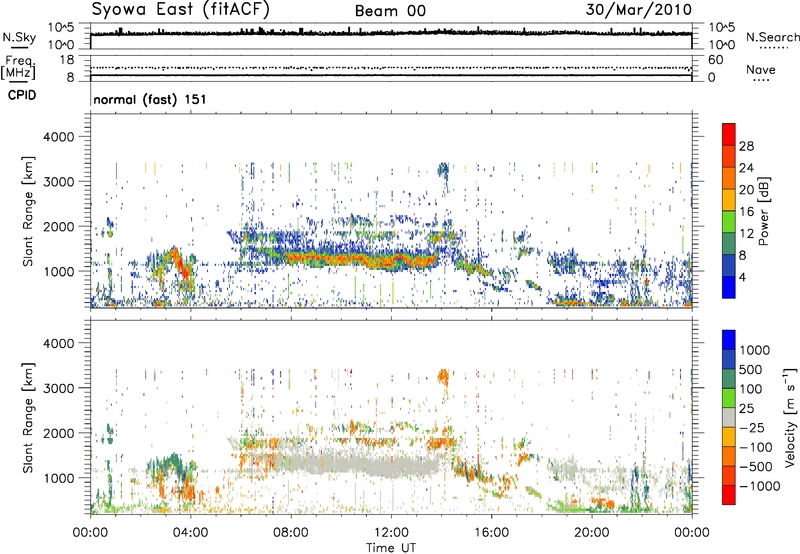The image size is (800, 554).
Task: Click the blue top segment of Velocity colour bar
Action: 729,340
